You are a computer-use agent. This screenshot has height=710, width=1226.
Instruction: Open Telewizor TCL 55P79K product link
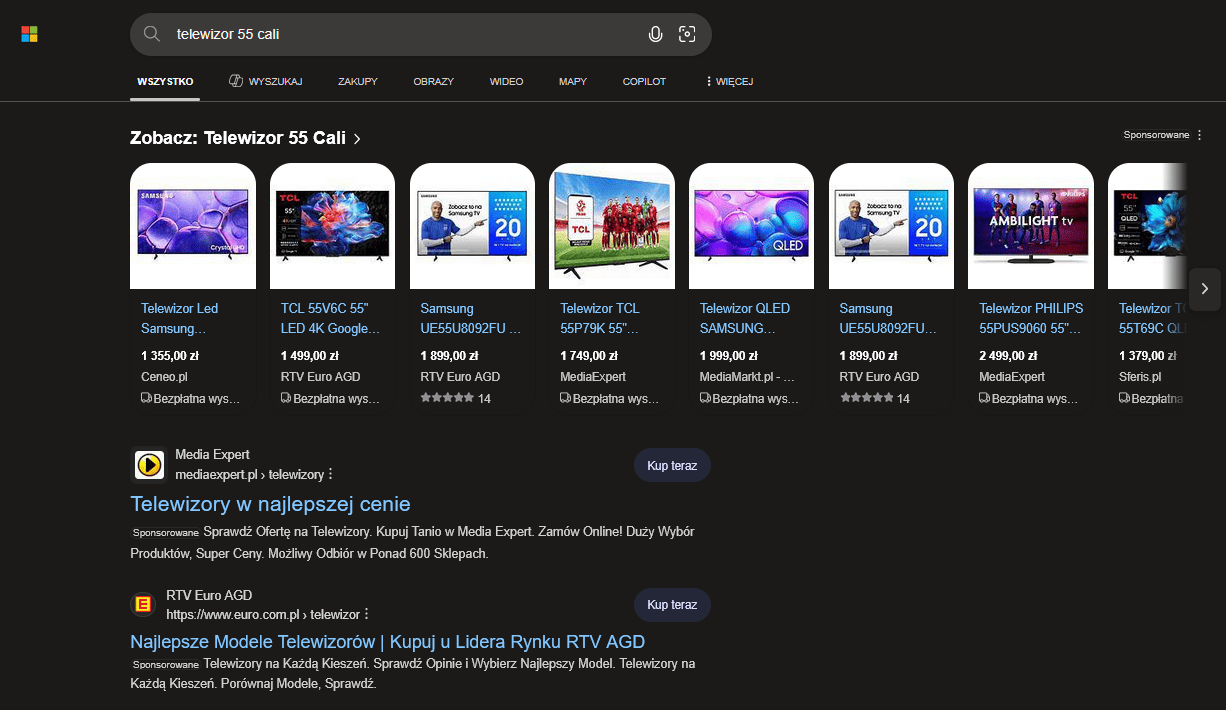pyautogui.click(x=601, y=318)
